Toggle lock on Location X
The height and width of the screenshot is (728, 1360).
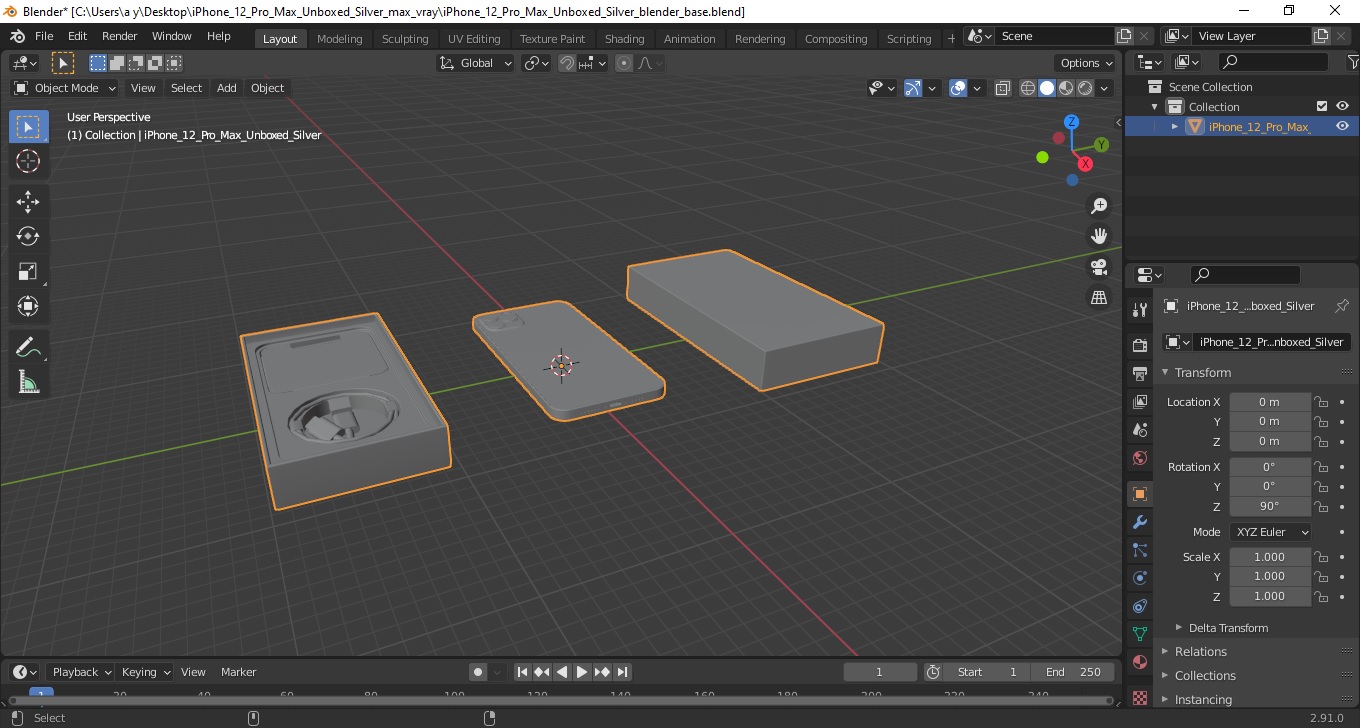tap(1321, 402)
